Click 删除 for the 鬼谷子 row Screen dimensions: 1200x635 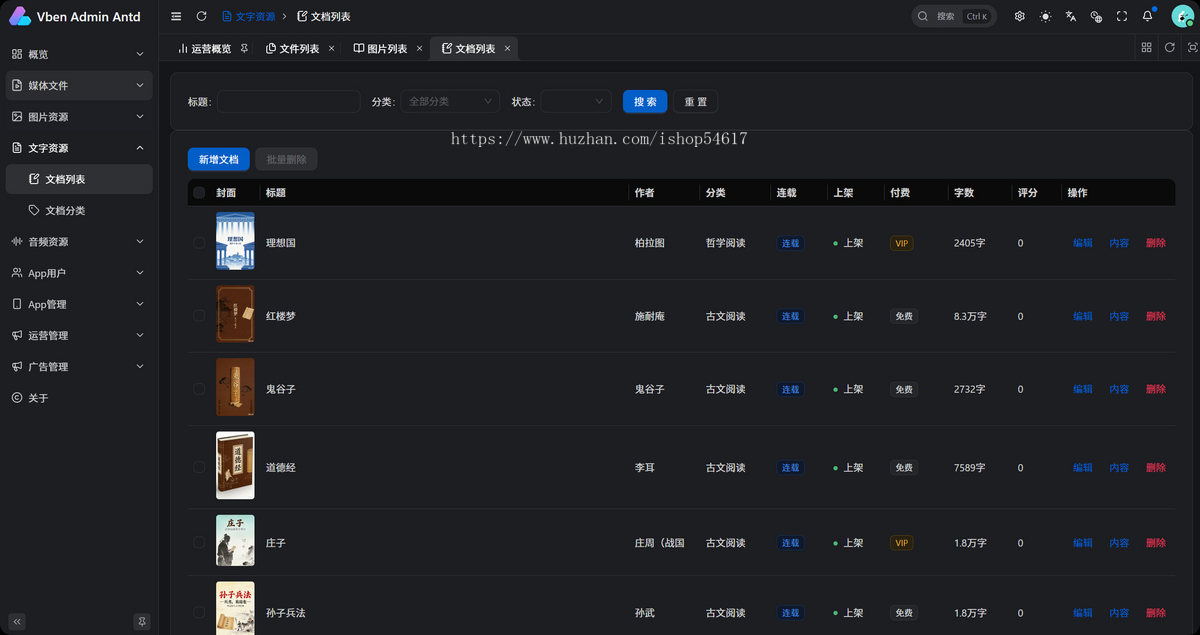coord(1156,389)
